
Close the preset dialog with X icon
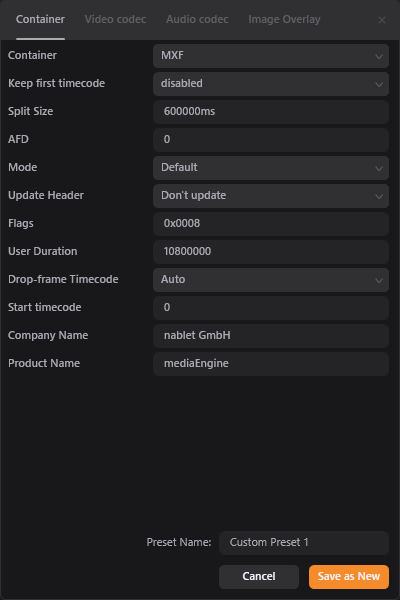[x=382, y=20]
